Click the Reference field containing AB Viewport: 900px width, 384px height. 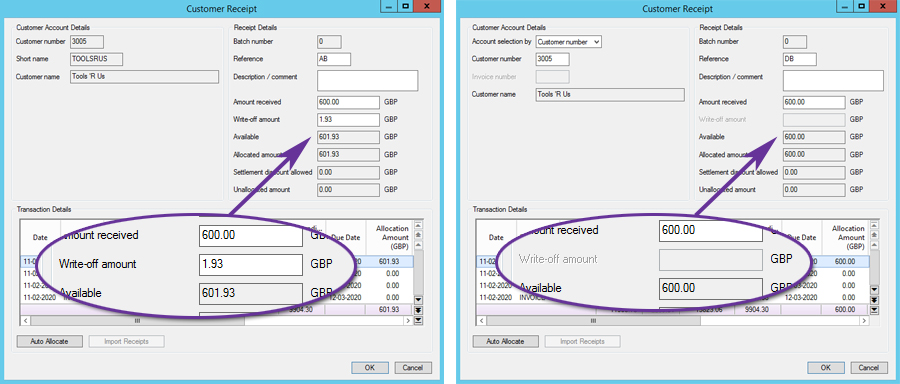tap(333, 59)
